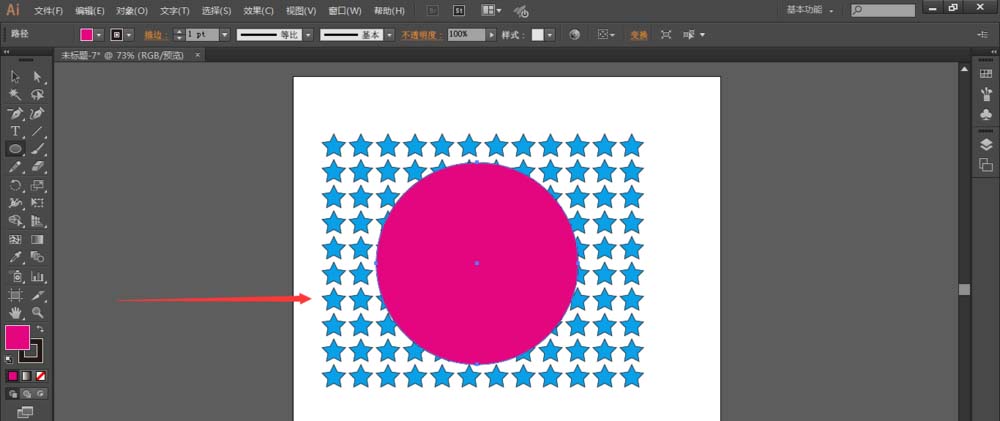Select the Mesh tool
This screenshot has width=1000, height=421.
[16, 240]
